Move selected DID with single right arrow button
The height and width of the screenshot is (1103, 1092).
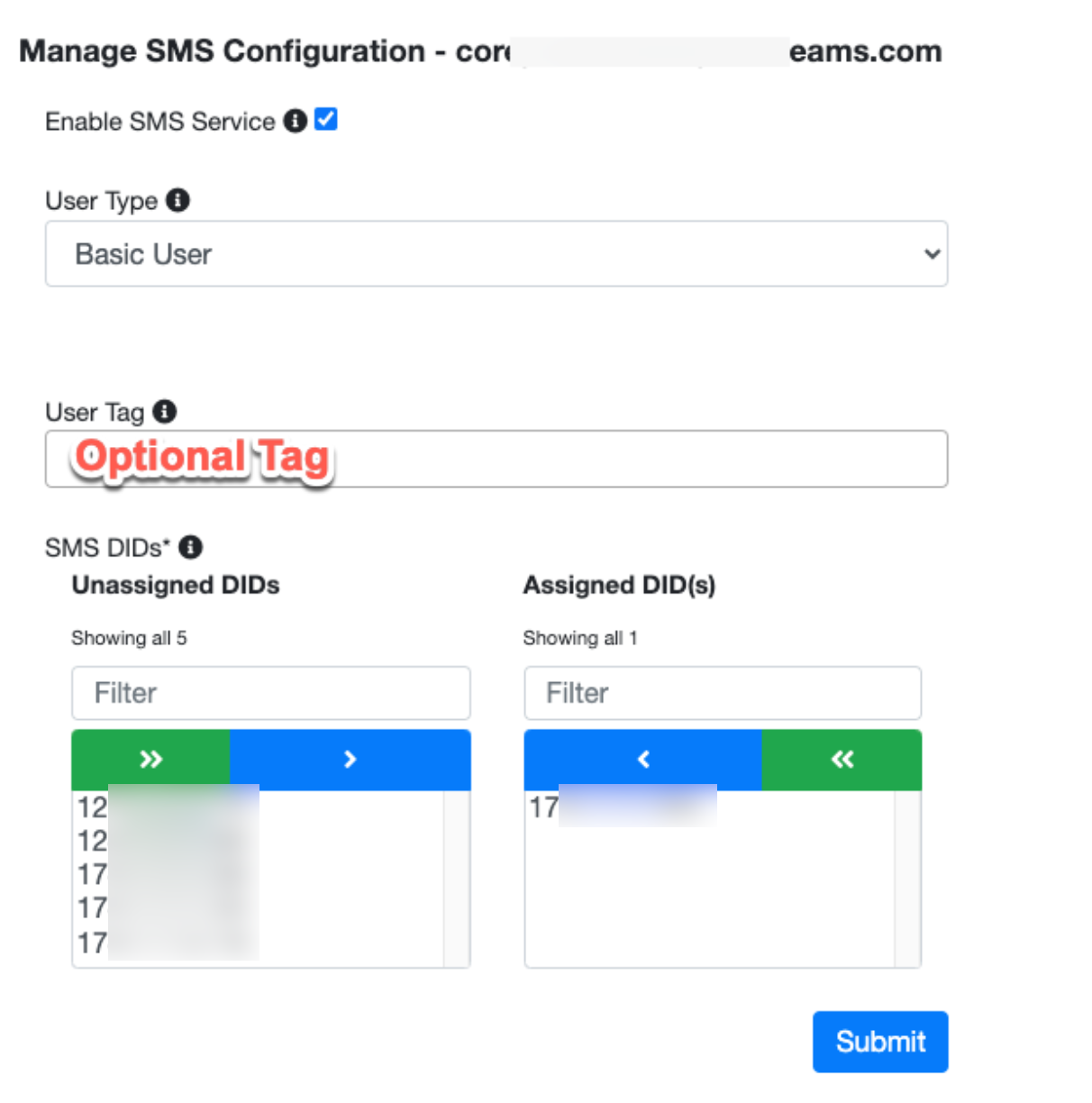350,760
